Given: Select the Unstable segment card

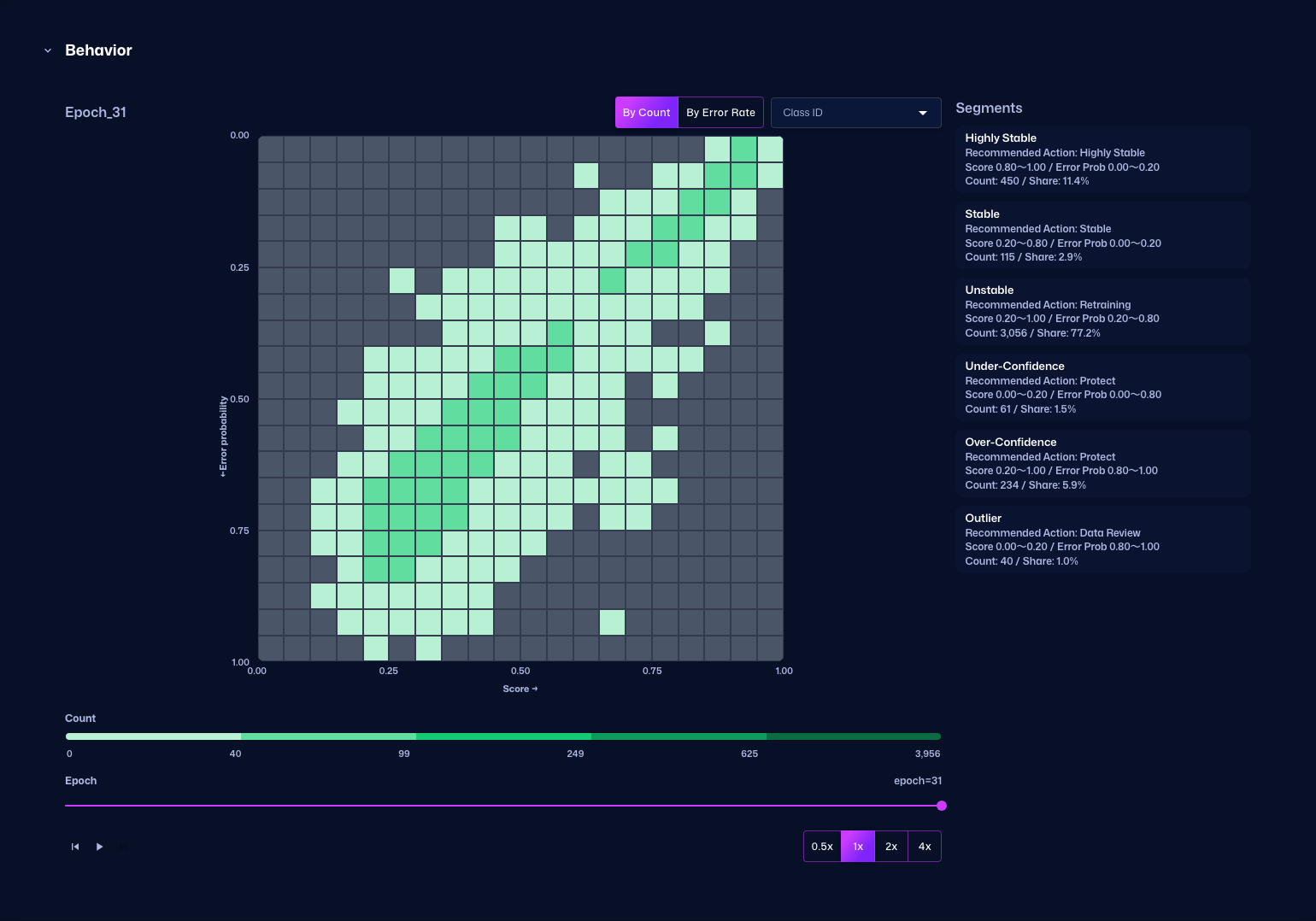Looking at the screenshot, I should [x=1102, y=311].
